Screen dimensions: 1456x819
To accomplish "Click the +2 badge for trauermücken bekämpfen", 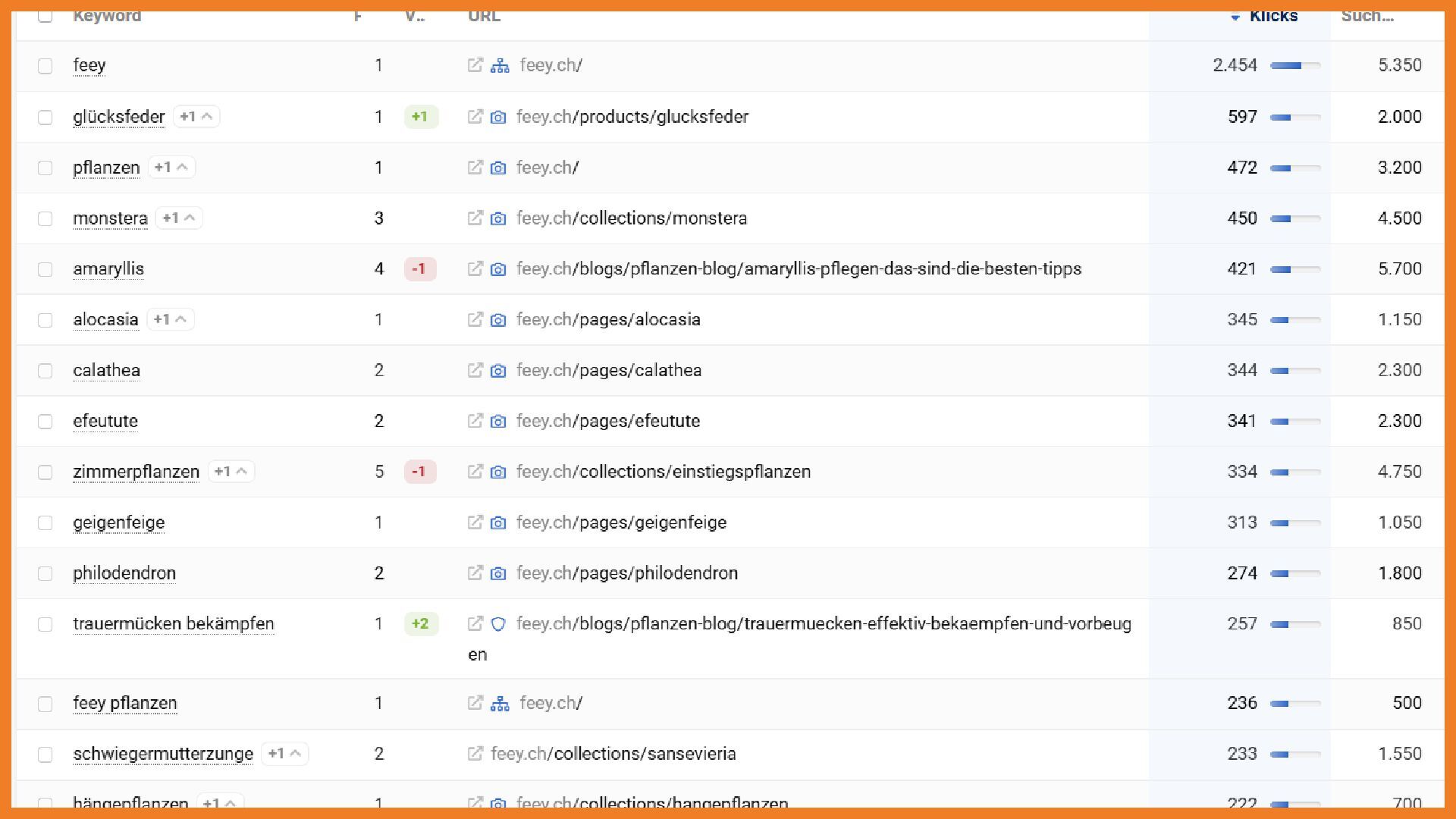I will 421,624.
